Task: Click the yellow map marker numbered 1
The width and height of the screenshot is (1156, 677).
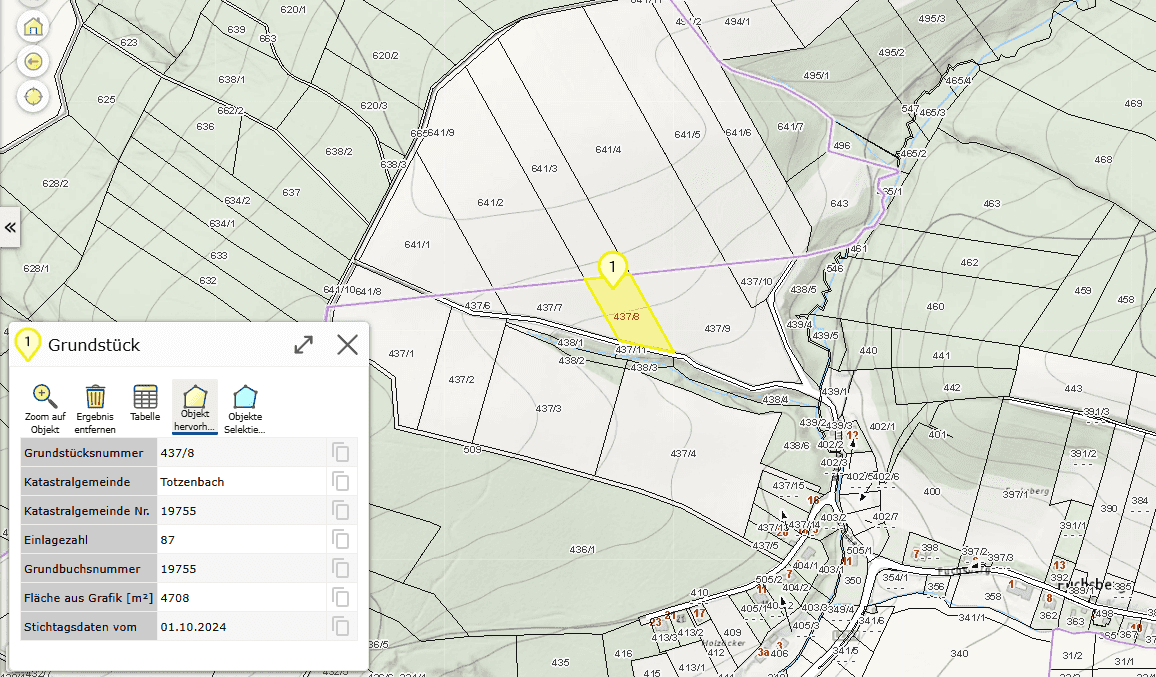Action: (612, 266)
